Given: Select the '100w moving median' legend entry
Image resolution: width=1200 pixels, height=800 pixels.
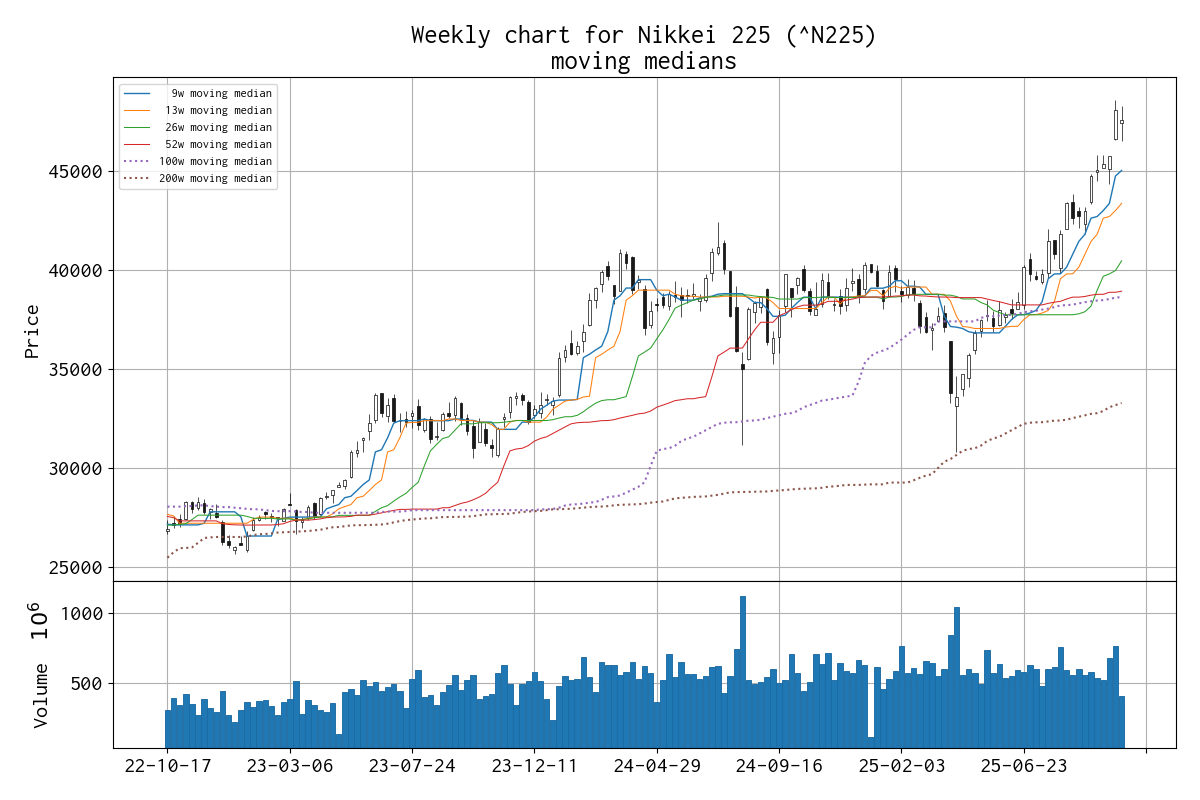Looking at the screenshot, I should click(x=198, y=161).
